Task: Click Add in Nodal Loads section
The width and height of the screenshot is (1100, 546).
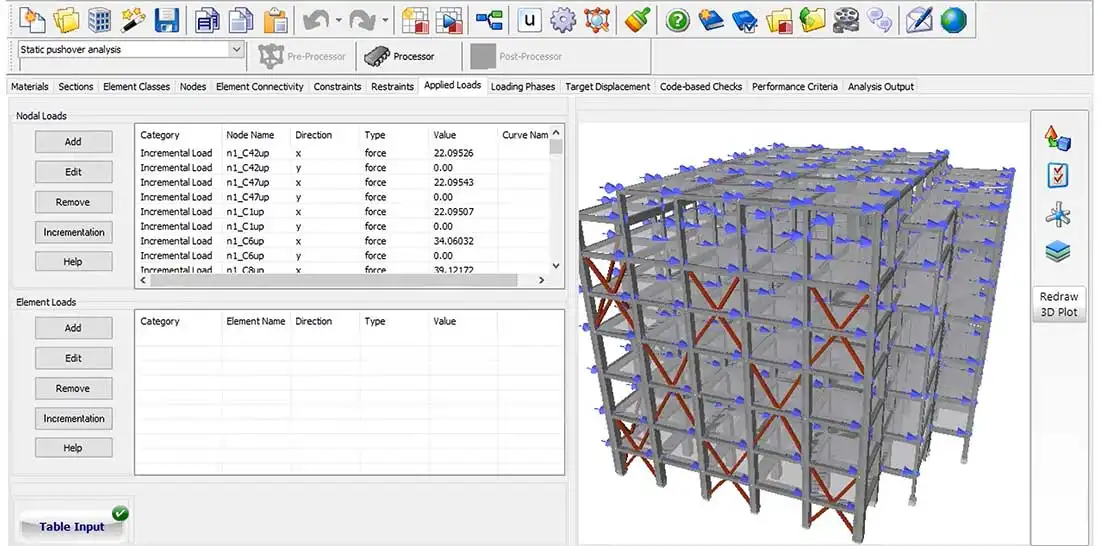Action: (73, 142)
